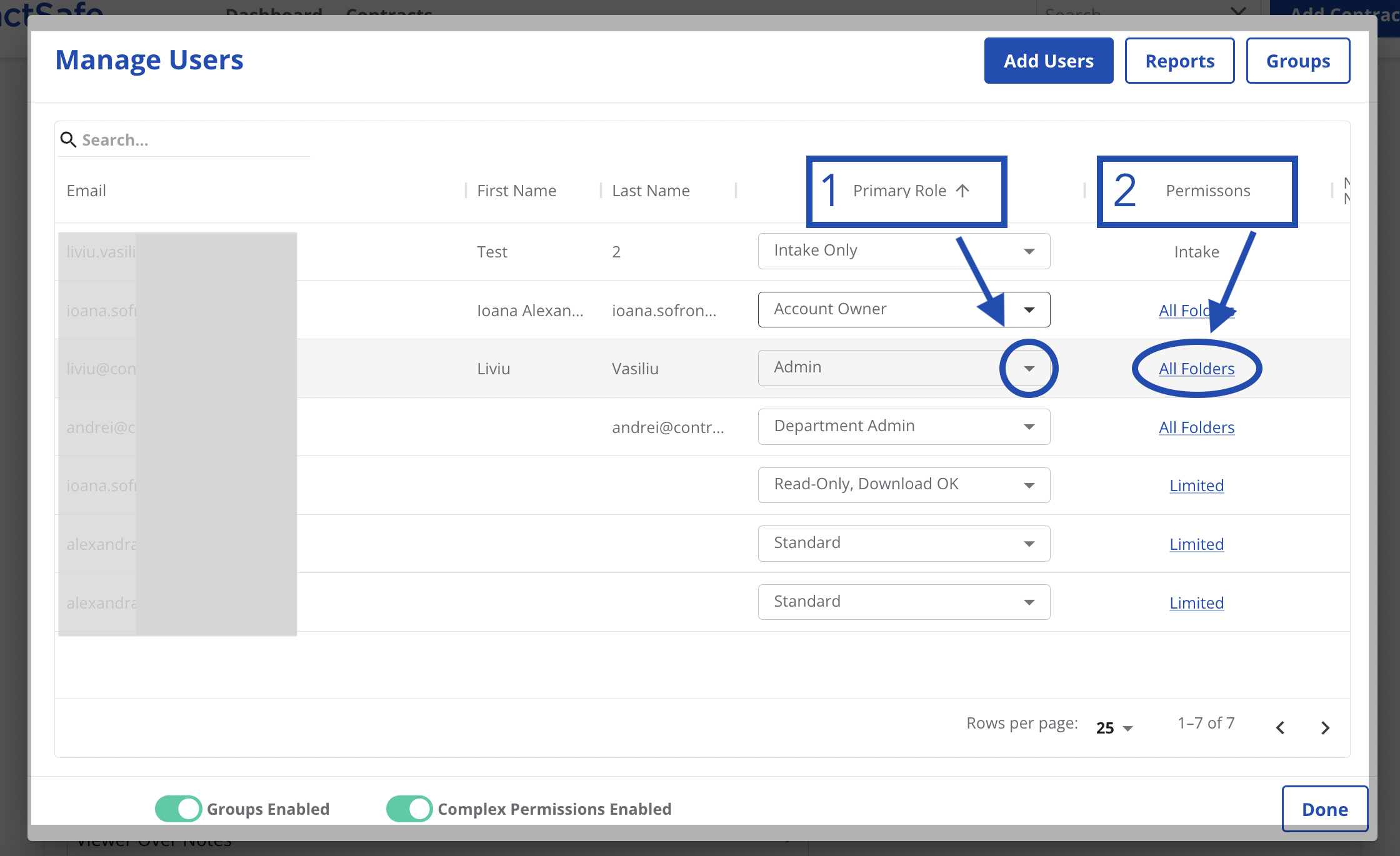Select last name cell 'Vasiliu'
The height and width of the screenshot is (856, 1400).
click(635, 369)
